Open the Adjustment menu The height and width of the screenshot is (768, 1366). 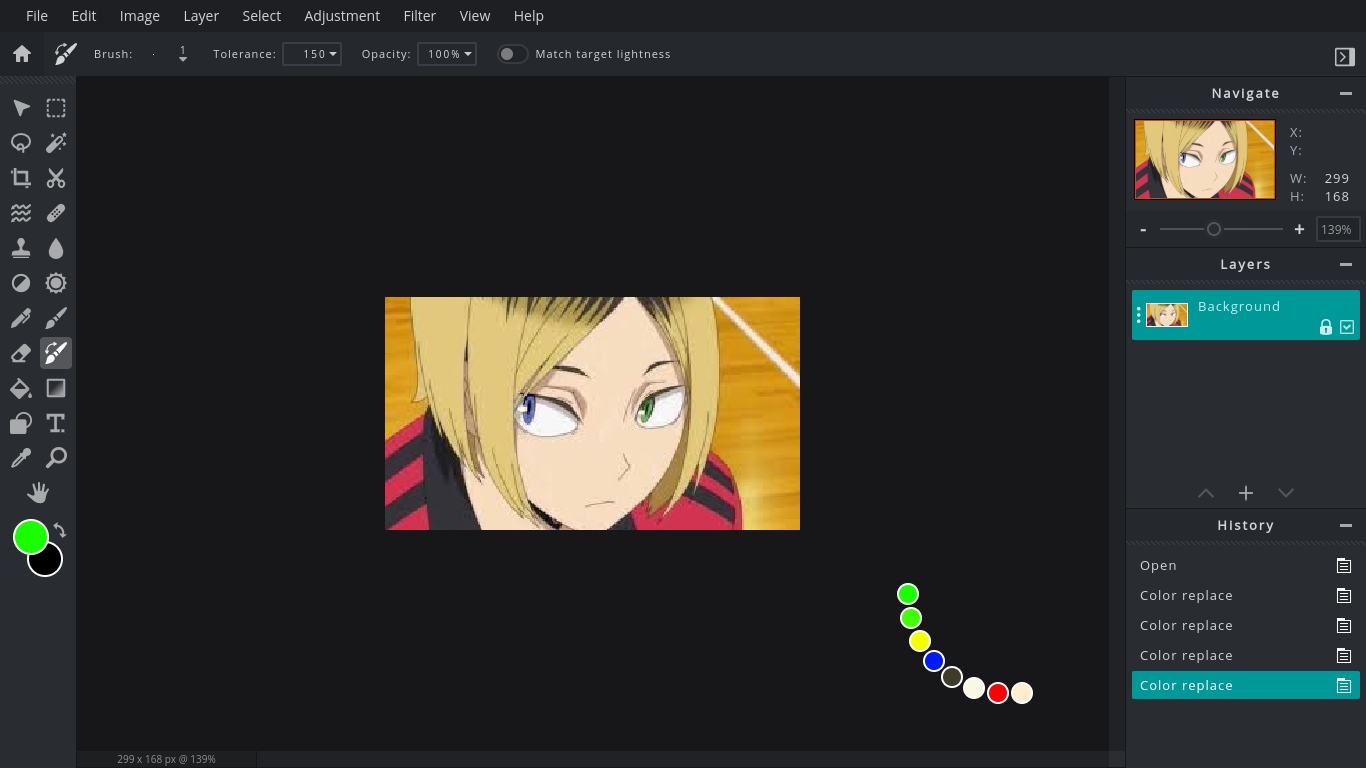tap(342, 16)
